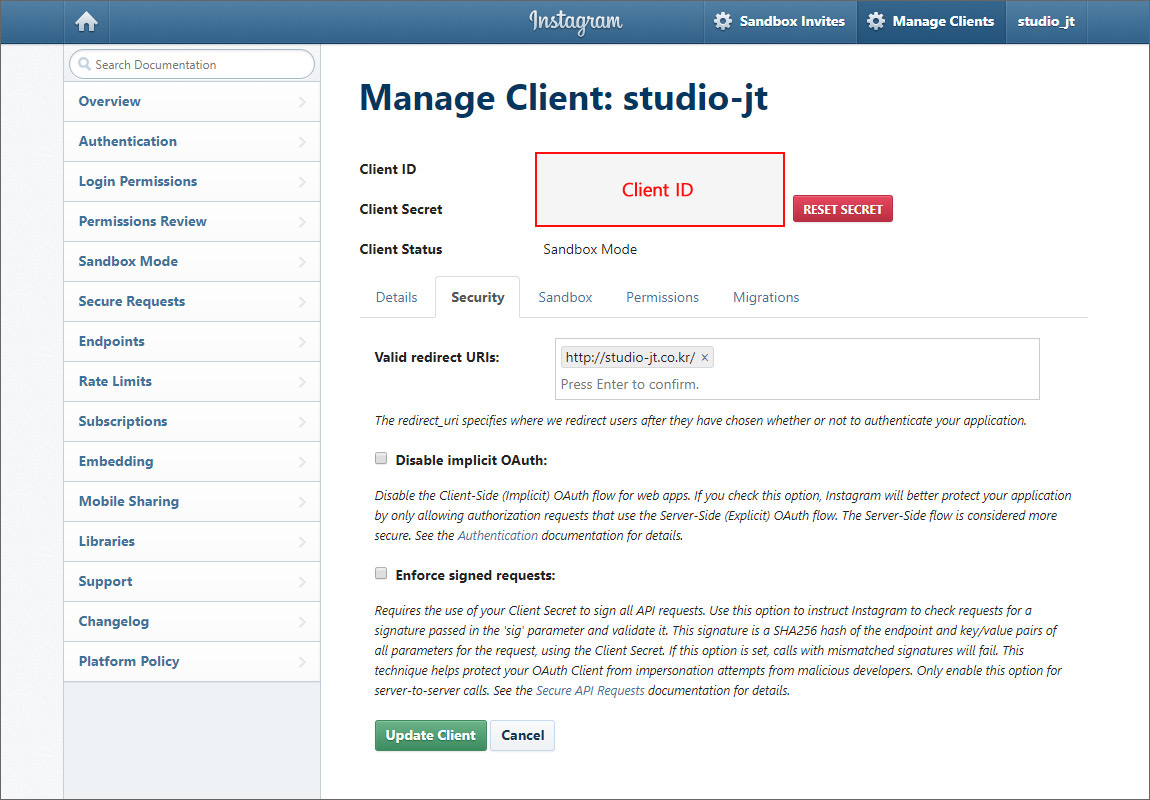
Task: Open the Secure API Requests link
Action: 590,691
